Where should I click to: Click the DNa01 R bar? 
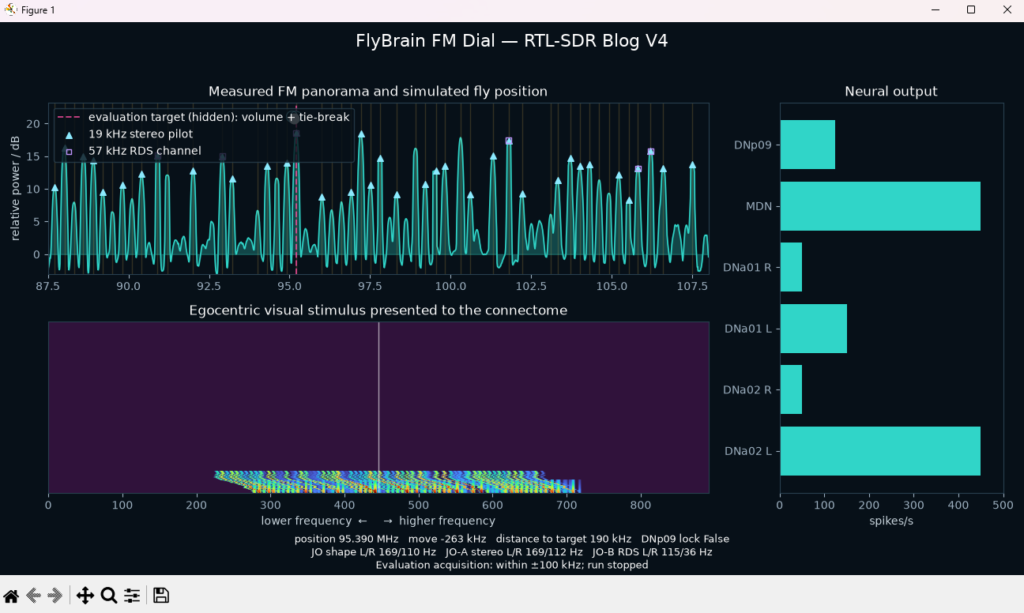pos(791,267)
